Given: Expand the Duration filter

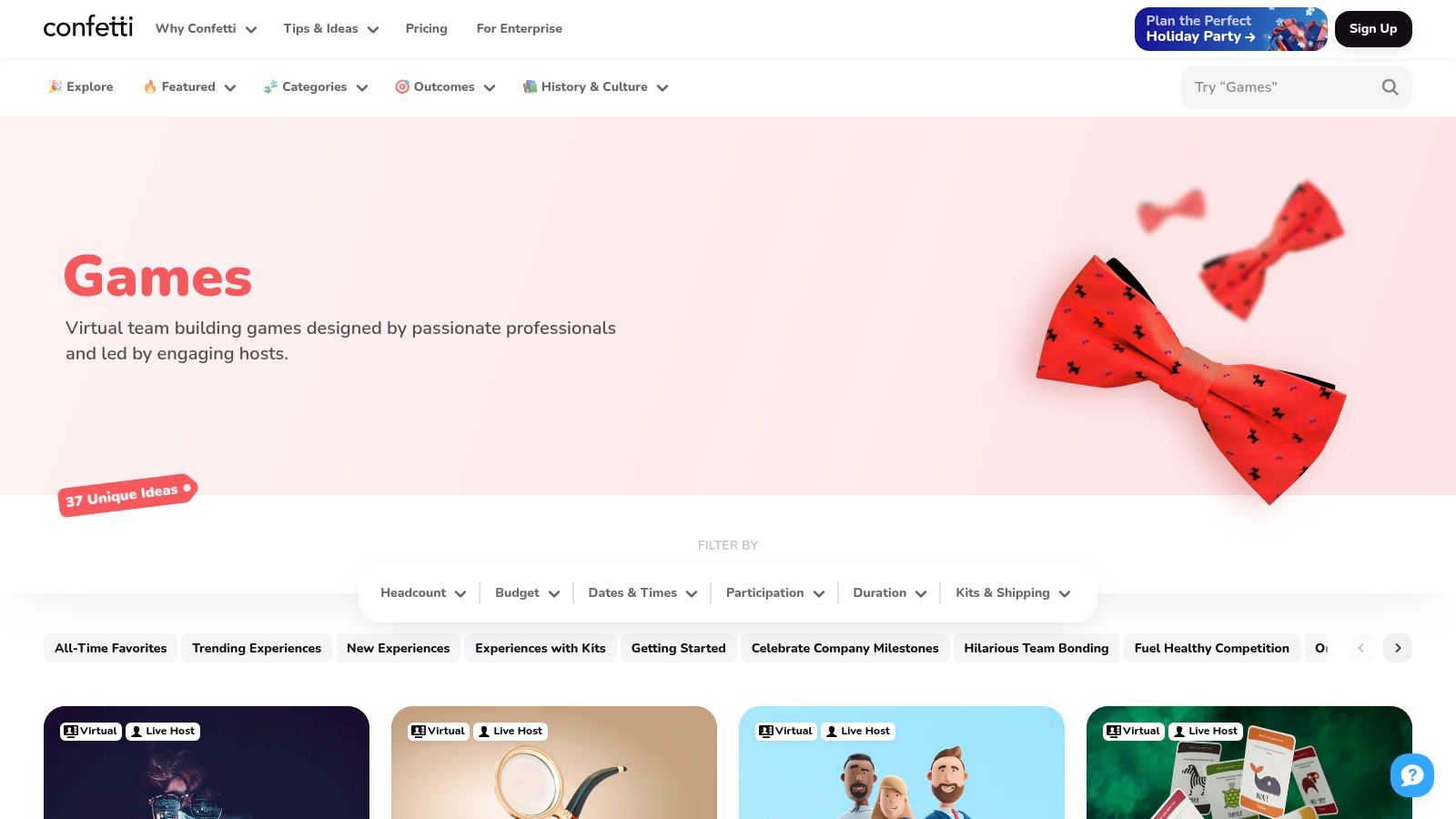Looking at the screenshot, I should [x=890, y=593].
